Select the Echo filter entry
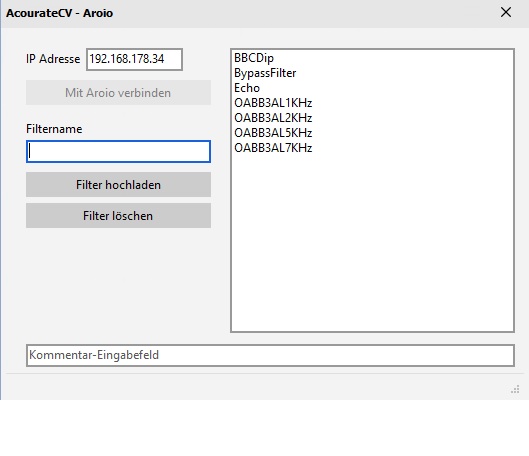This screenshot has width=529, height=456. pos(247,88)
